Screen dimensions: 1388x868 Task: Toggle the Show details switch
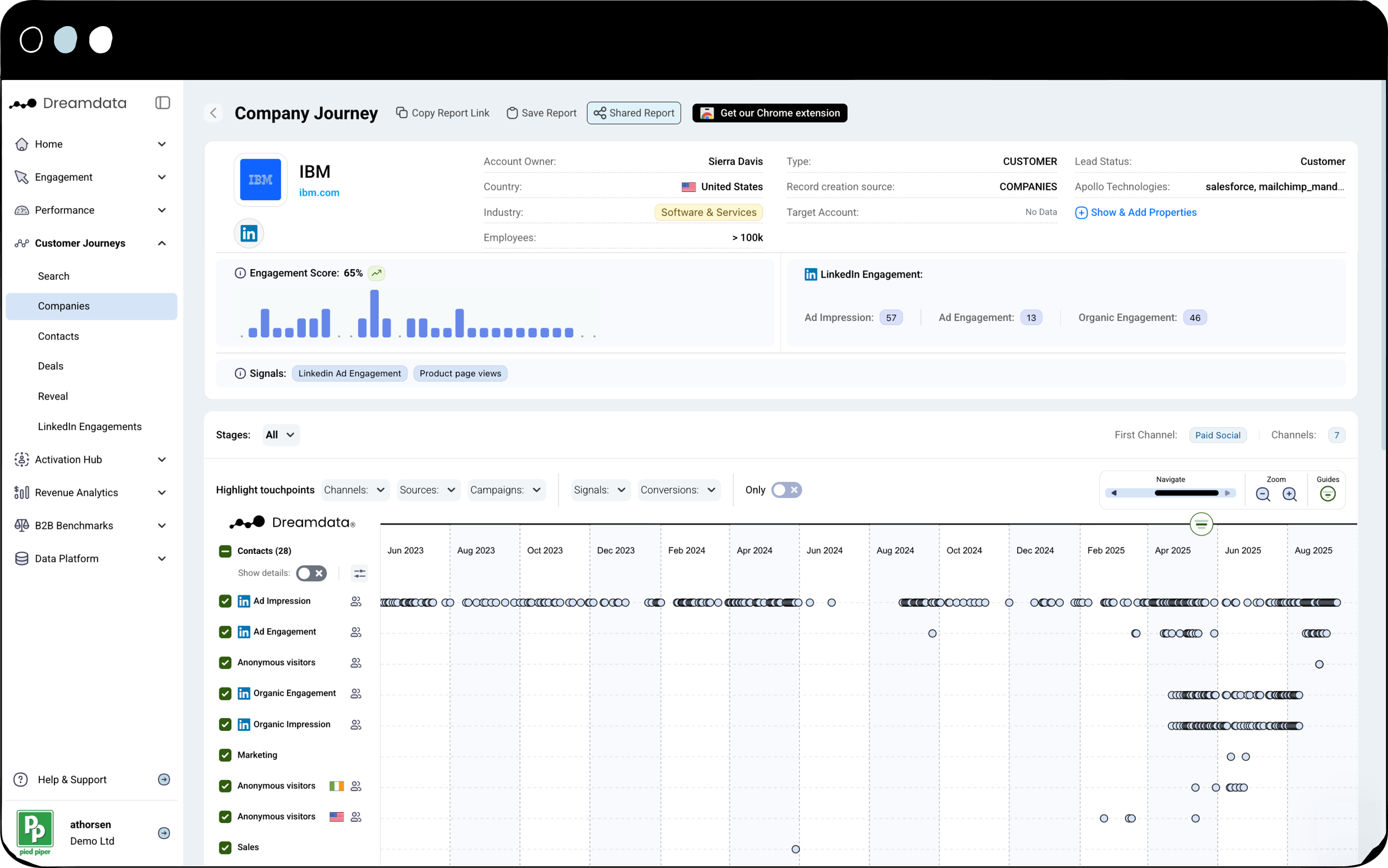(x=311, y=573)
